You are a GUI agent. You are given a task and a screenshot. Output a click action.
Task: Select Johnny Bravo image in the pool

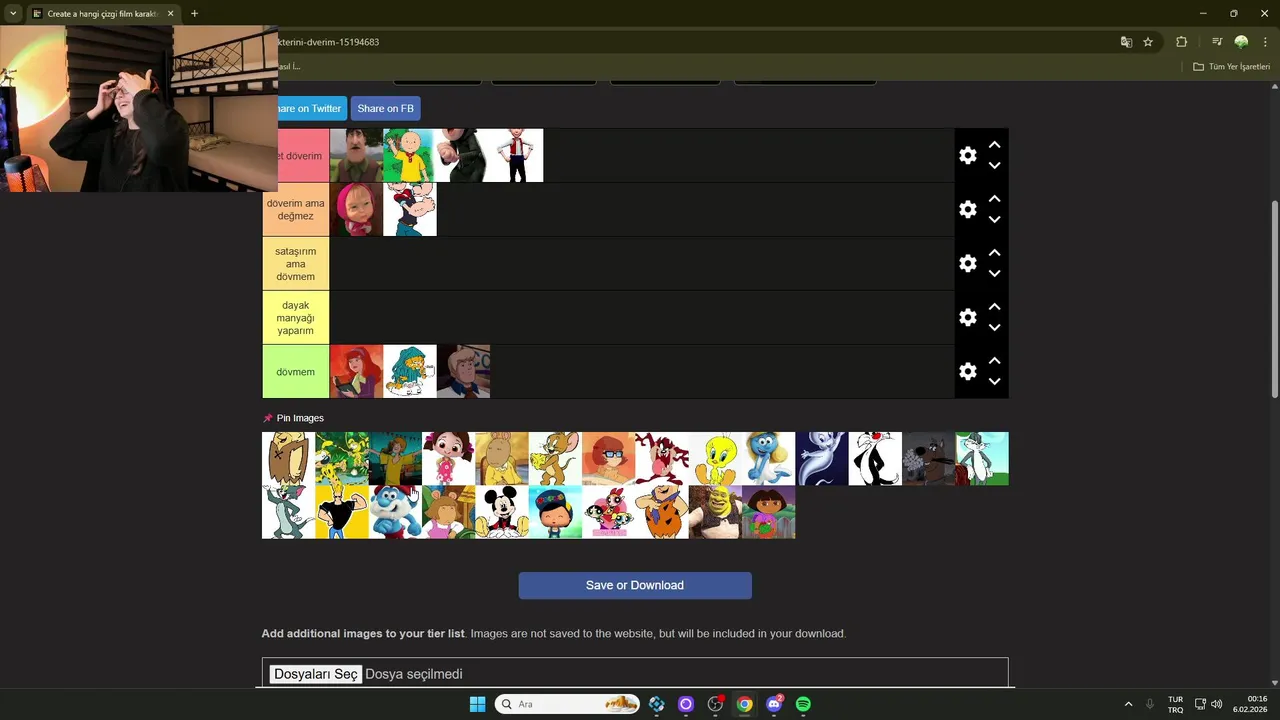pyautogui.click(x=342, y=512)
